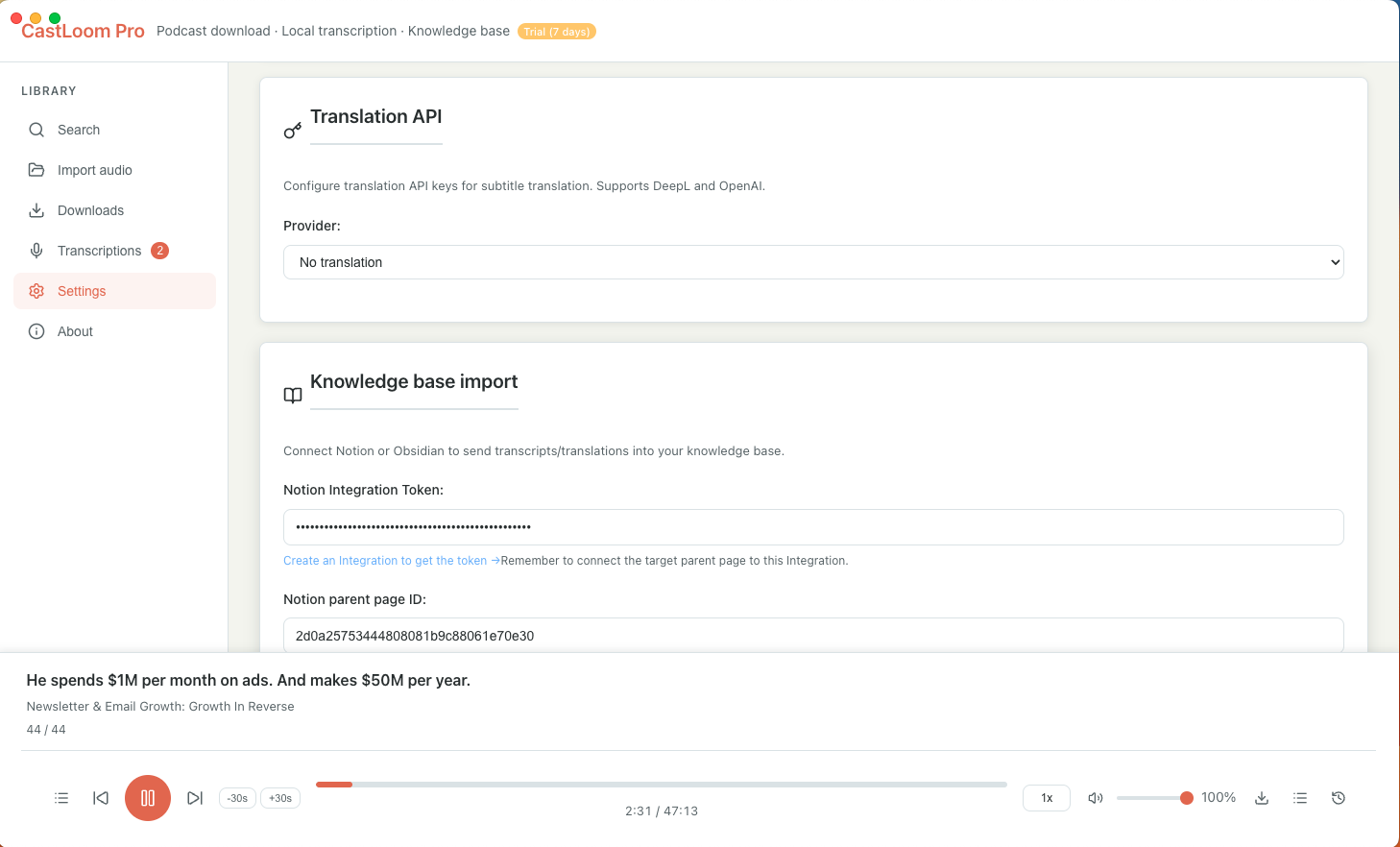The height and width of the screenshot is (847, 1400).
Task: Adjust the volume slider
Action: [x=1154, y=797]
